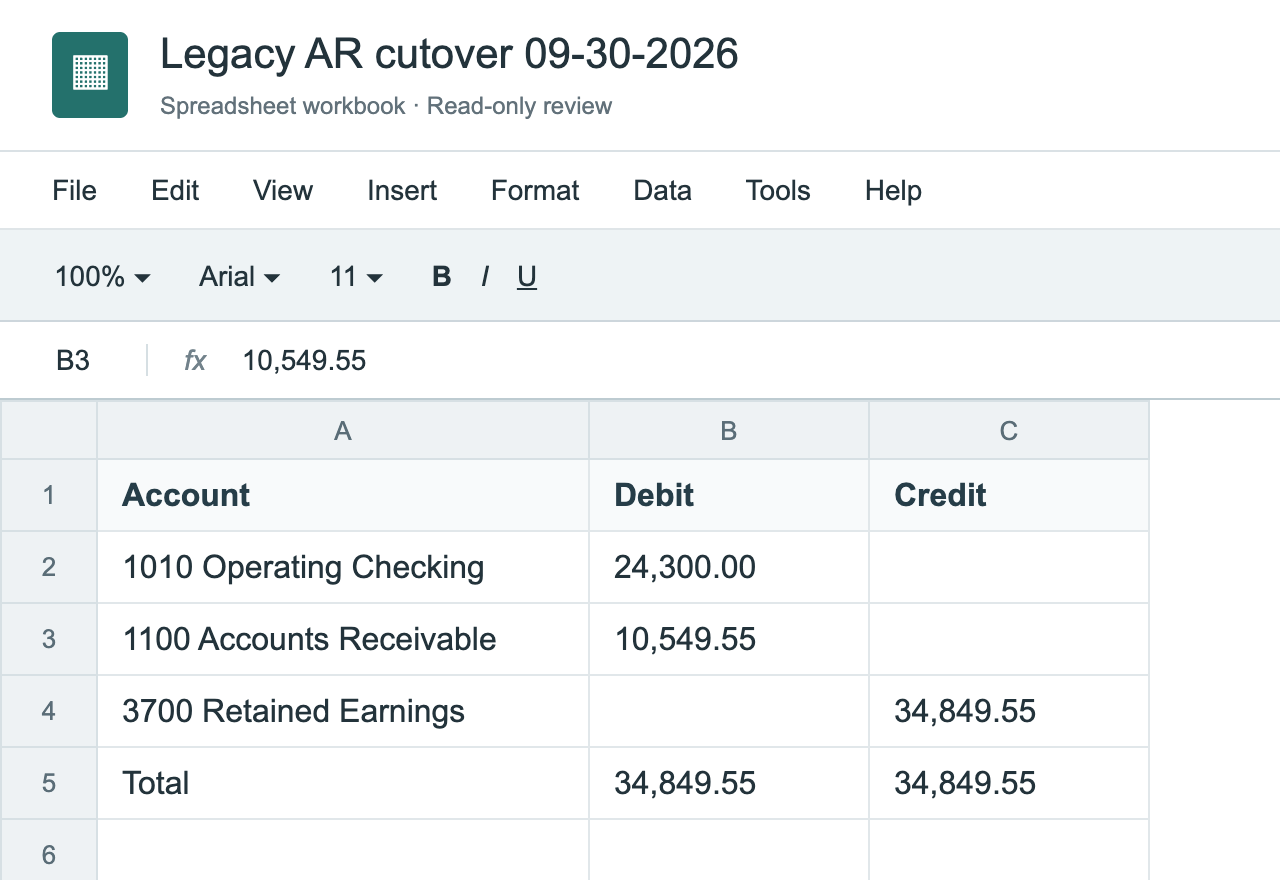The width and height of the screenshot is (1280, 880).
Task: Select column A header
Action: [343, 430]
